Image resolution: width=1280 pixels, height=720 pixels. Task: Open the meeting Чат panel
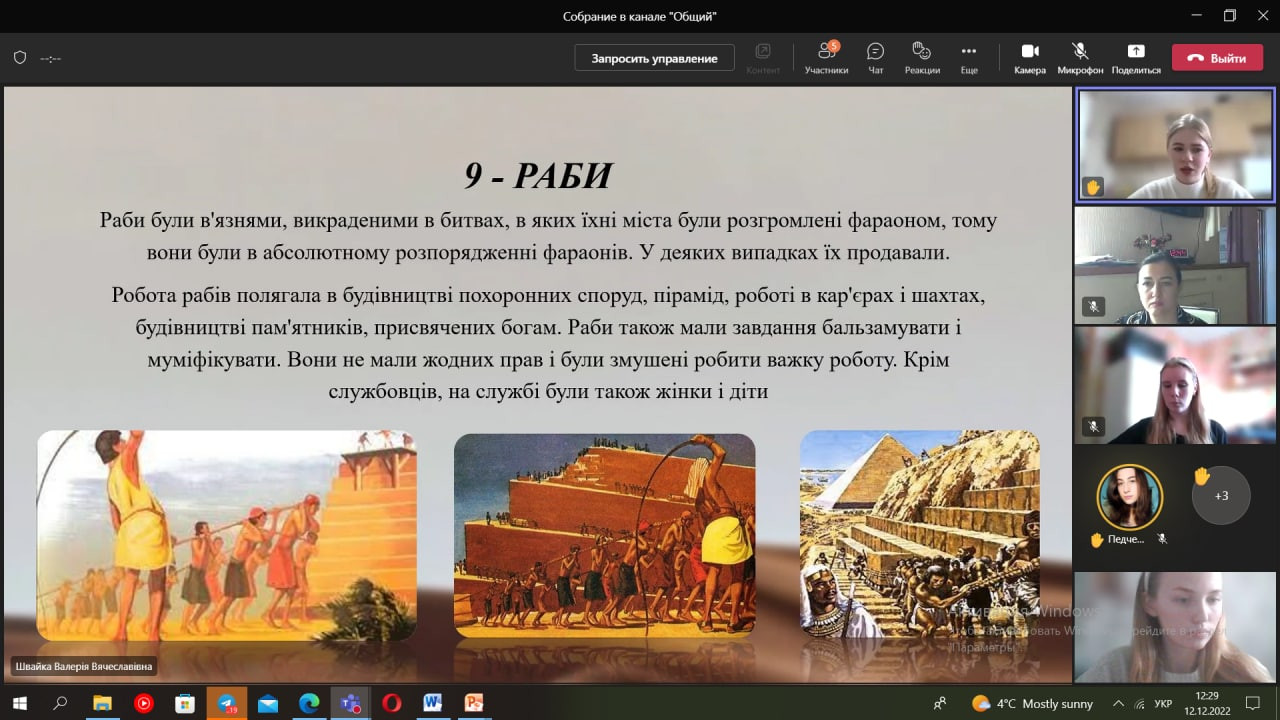click(875, 57)
